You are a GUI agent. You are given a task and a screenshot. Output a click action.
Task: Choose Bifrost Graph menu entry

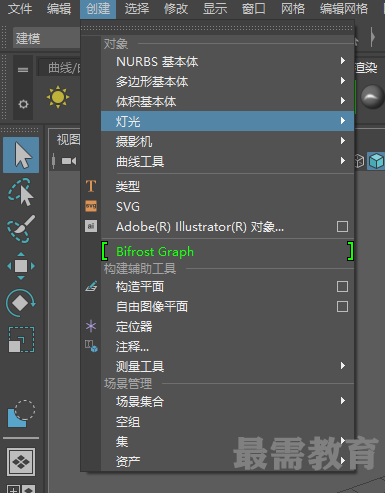coord(227,251)
